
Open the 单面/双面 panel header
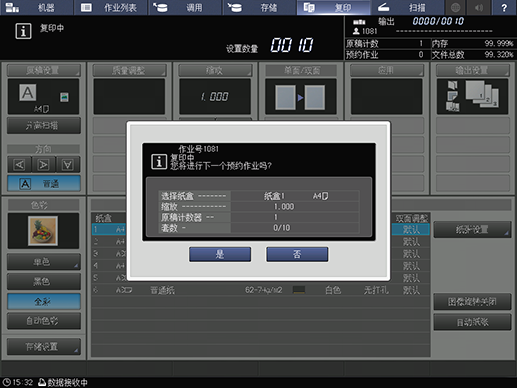point(301,70)
